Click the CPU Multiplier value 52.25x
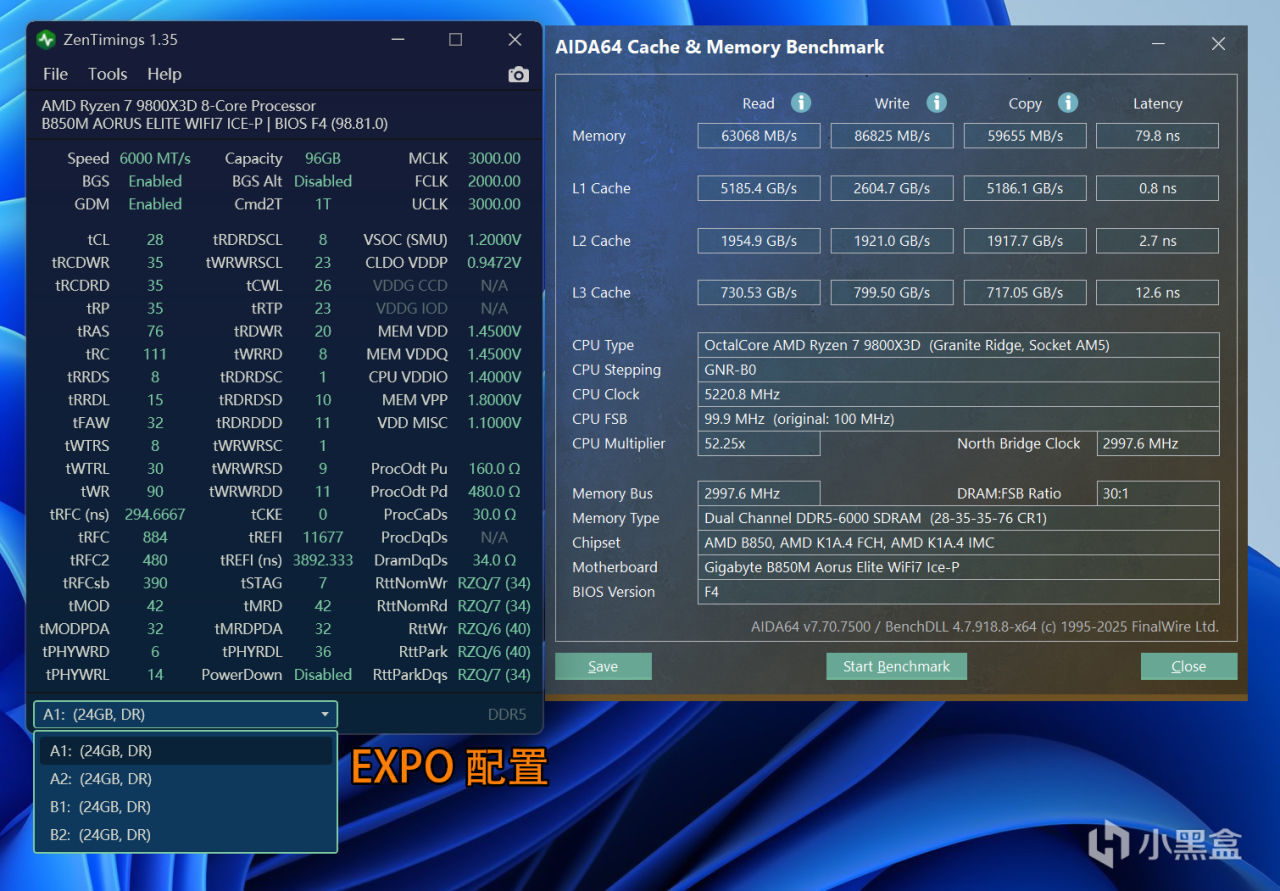 759,444
